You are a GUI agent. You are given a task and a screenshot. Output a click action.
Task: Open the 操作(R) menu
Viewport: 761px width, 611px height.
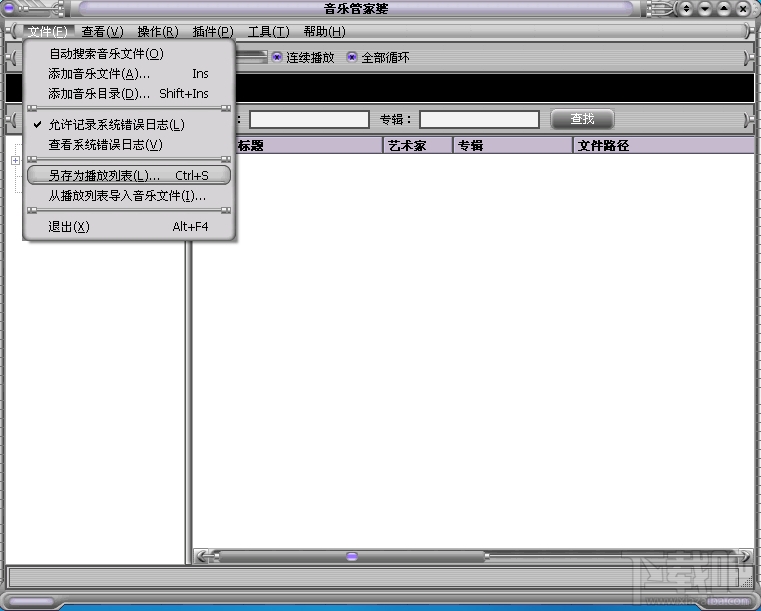coord(158,32)
